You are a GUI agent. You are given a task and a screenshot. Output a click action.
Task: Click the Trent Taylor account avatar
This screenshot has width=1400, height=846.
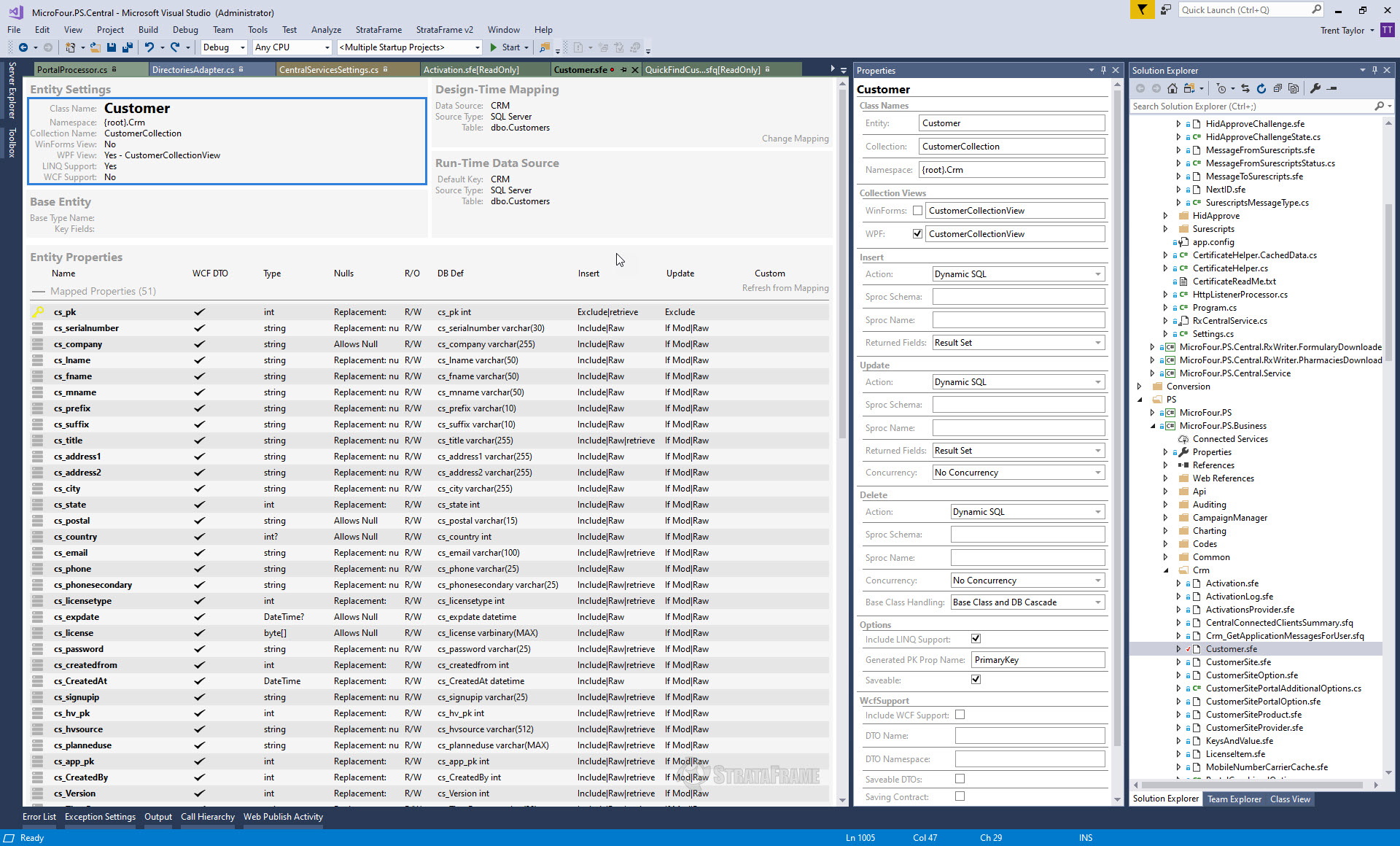[1387, 30]
